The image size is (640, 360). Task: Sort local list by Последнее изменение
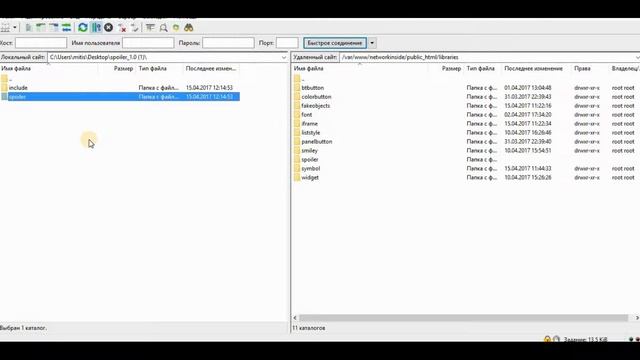[x=211, y=69]
